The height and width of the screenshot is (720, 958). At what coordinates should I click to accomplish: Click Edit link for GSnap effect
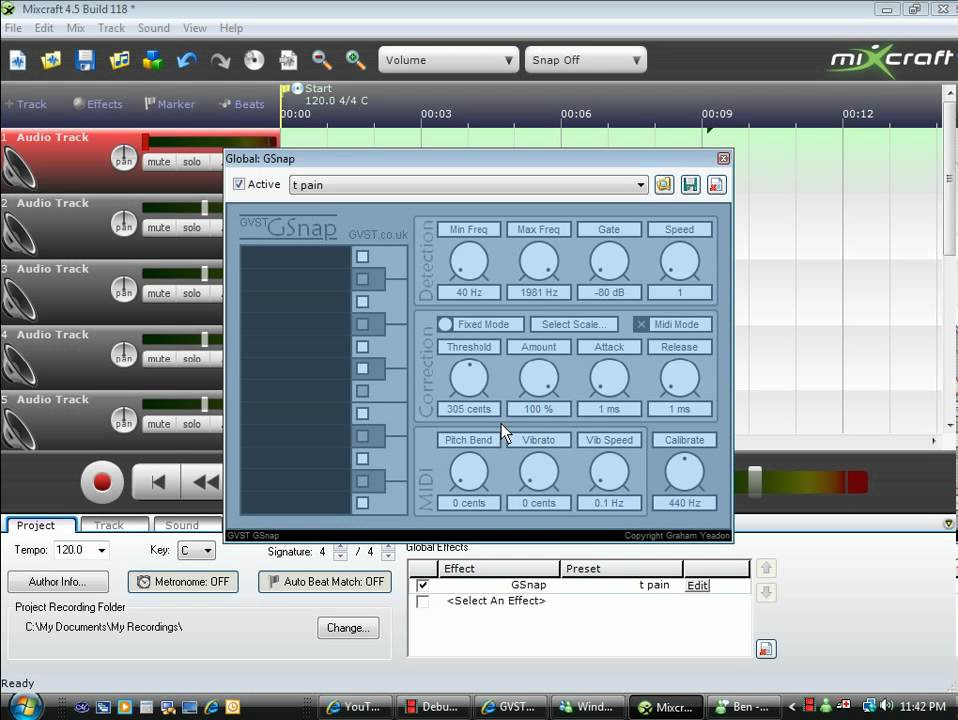(x=697, y=586)
